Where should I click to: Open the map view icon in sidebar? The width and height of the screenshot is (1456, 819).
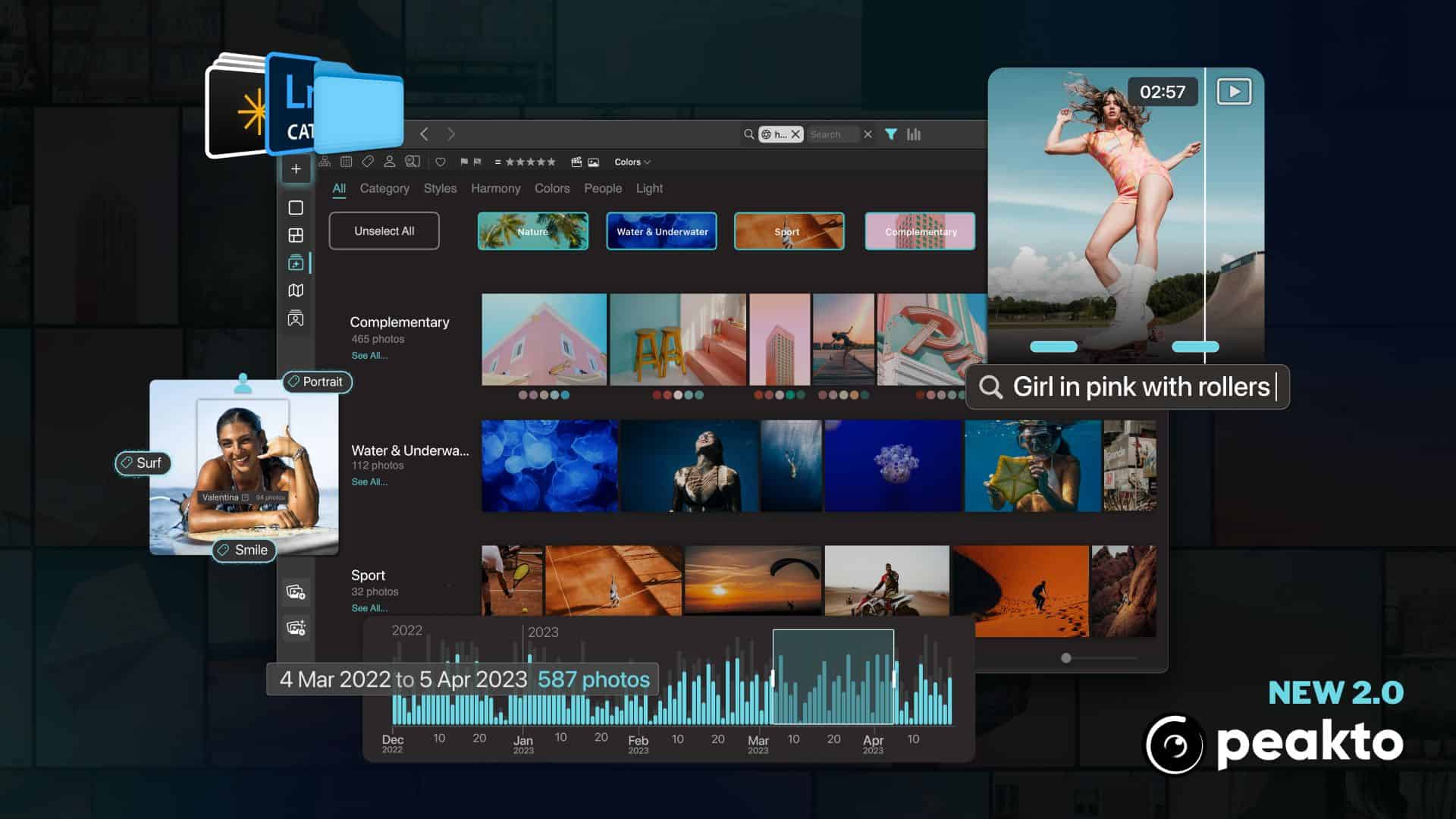(x=296, y=290)
